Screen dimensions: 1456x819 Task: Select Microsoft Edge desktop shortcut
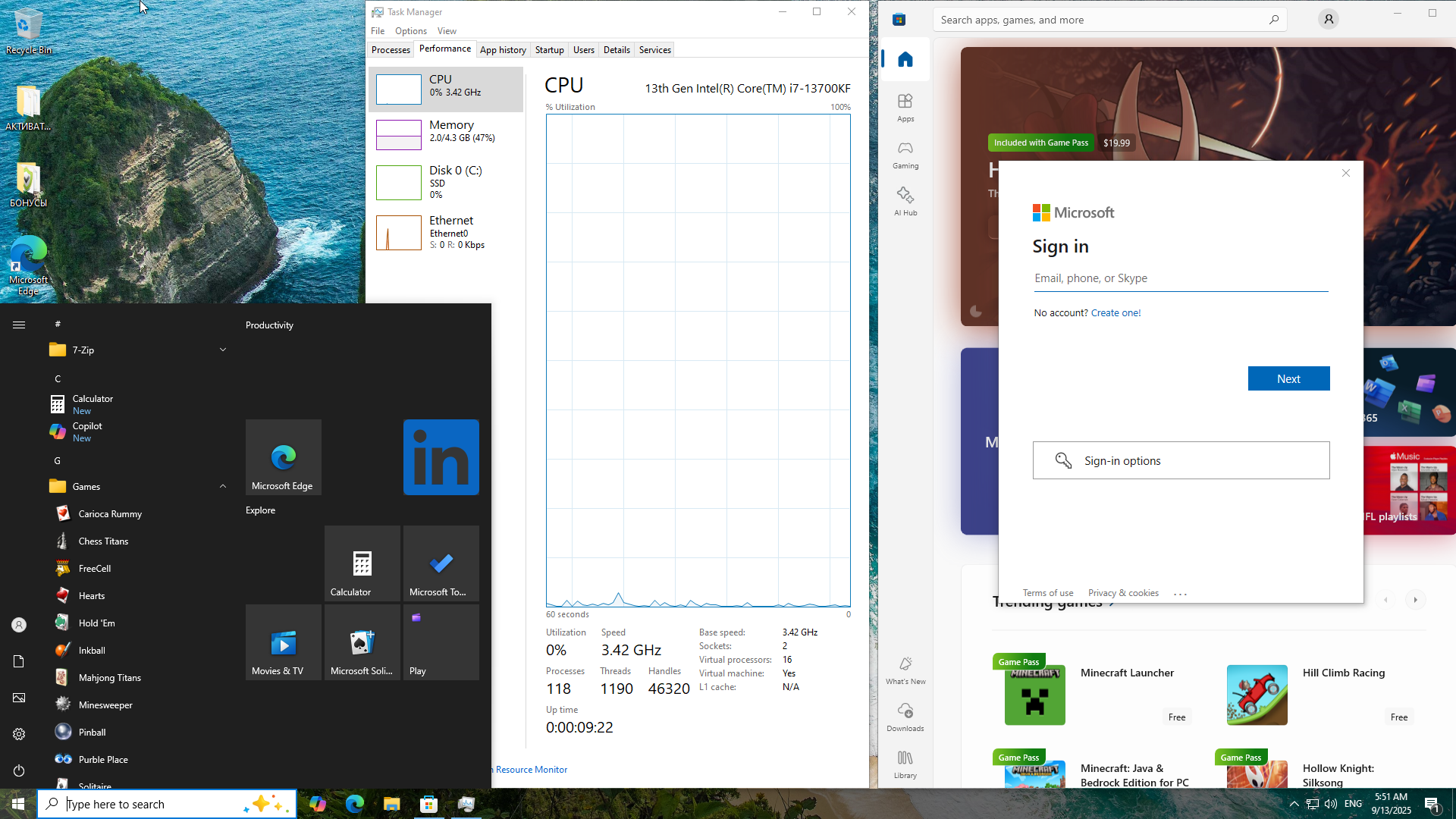pyautogui.click(x=28, y=265)
